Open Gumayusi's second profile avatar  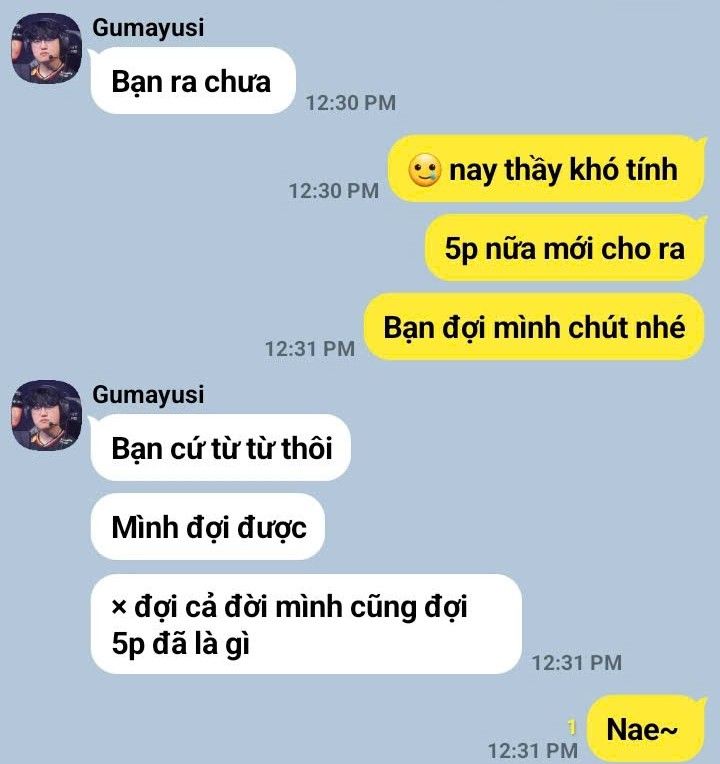[x=46, y=415]
